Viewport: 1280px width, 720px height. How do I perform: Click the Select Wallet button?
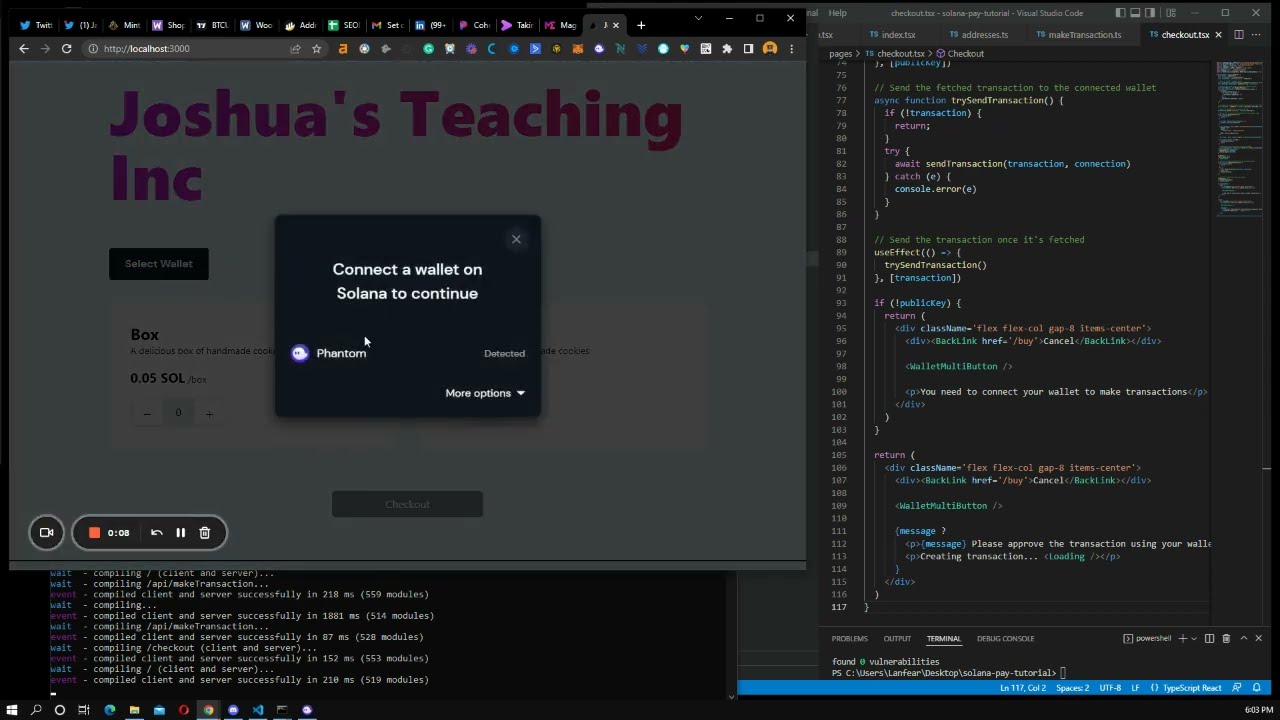(x=159, y=264)
